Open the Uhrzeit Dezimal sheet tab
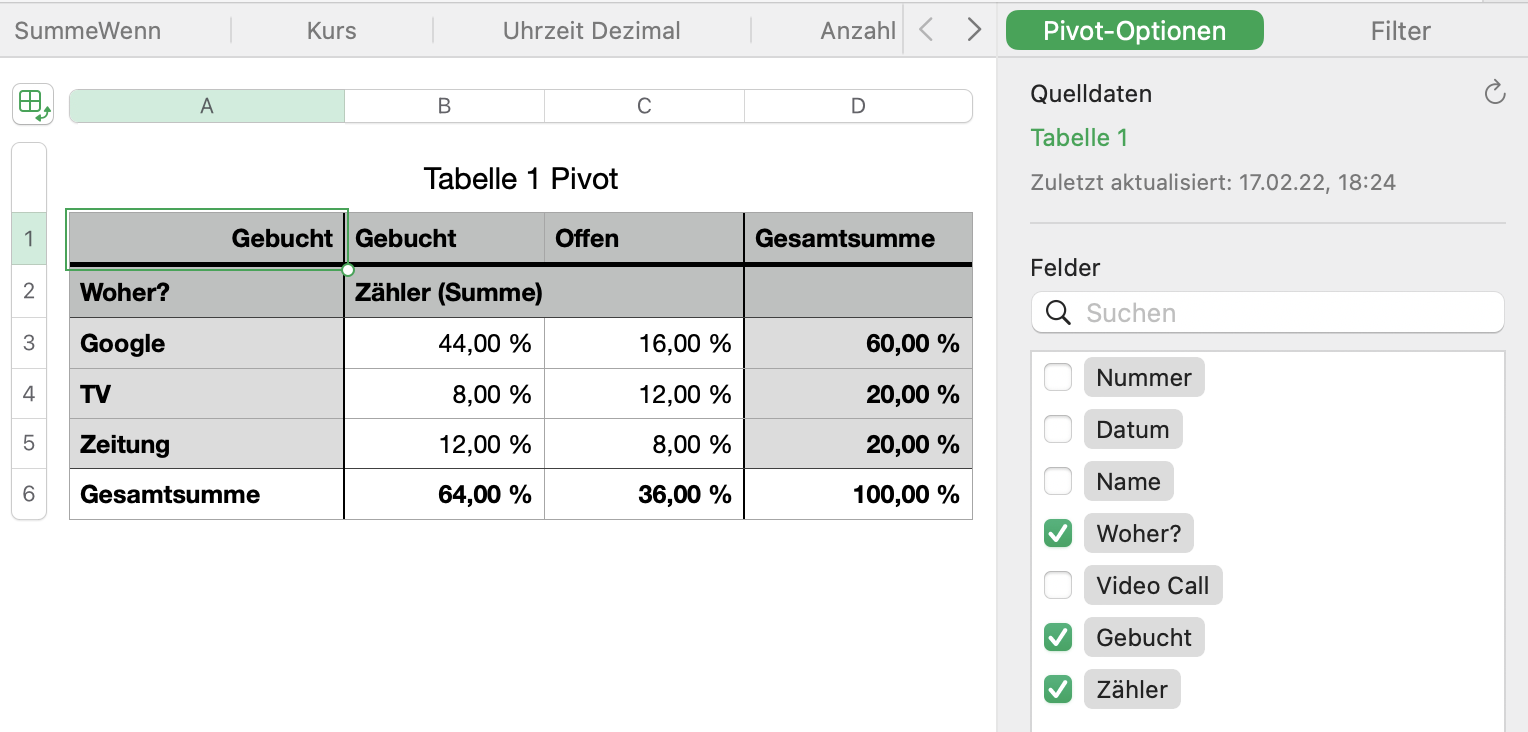 (591, 31)
